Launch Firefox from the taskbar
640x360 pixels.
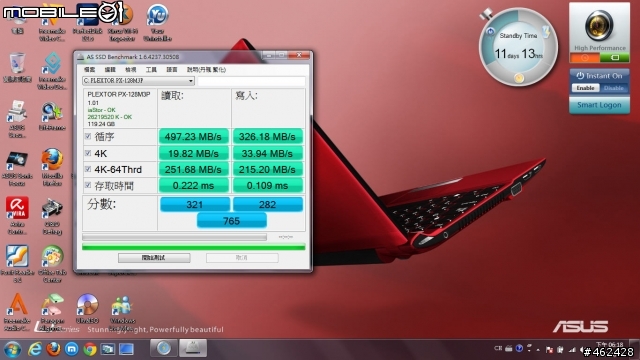point(53,349)
